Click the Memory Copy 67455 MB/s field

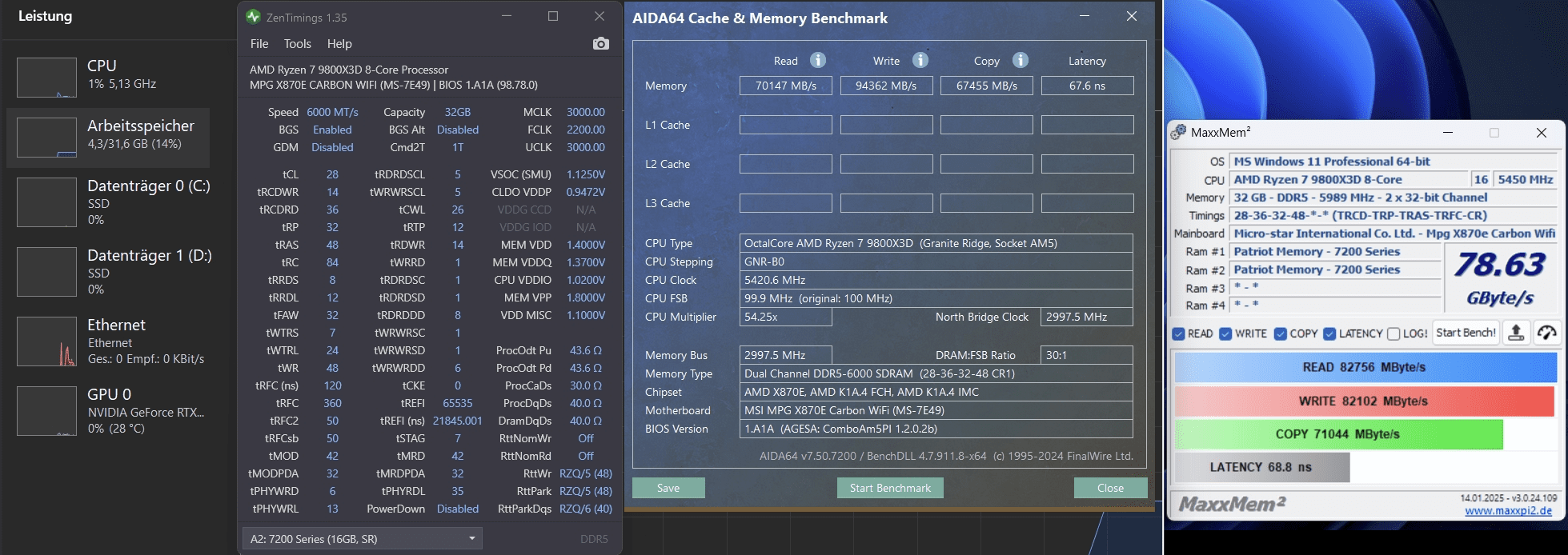(x=987, y=86)
